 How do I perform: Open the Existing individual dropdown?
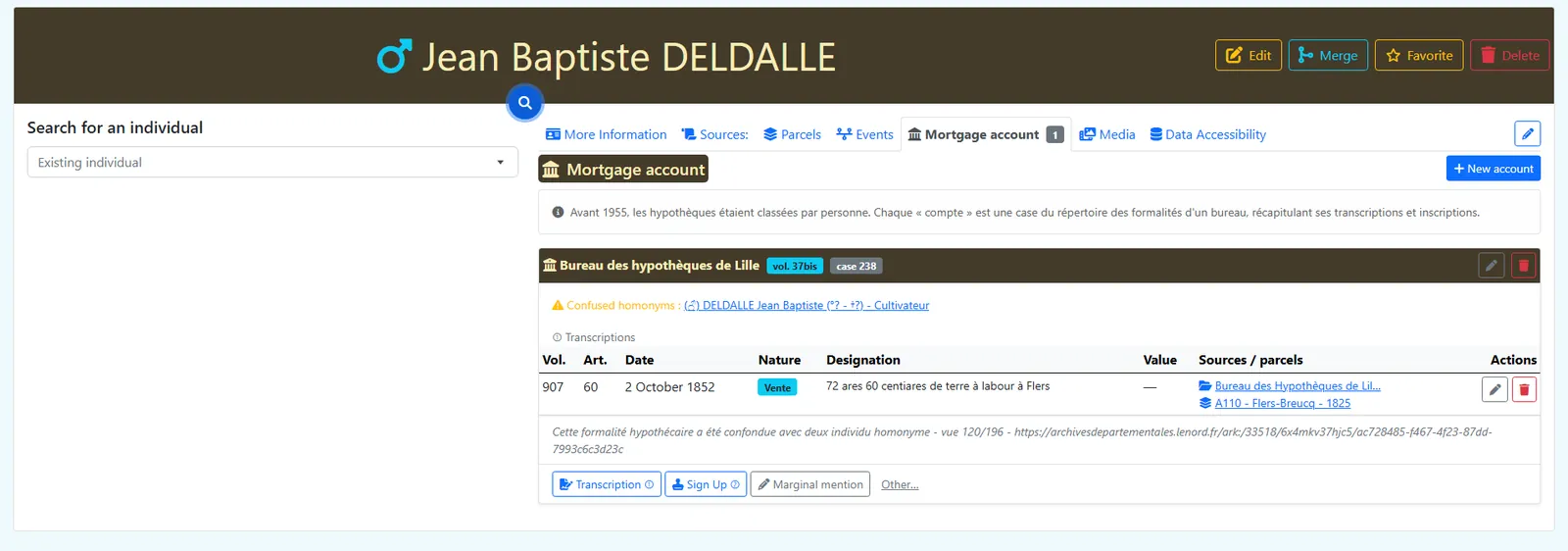point(272,162)
